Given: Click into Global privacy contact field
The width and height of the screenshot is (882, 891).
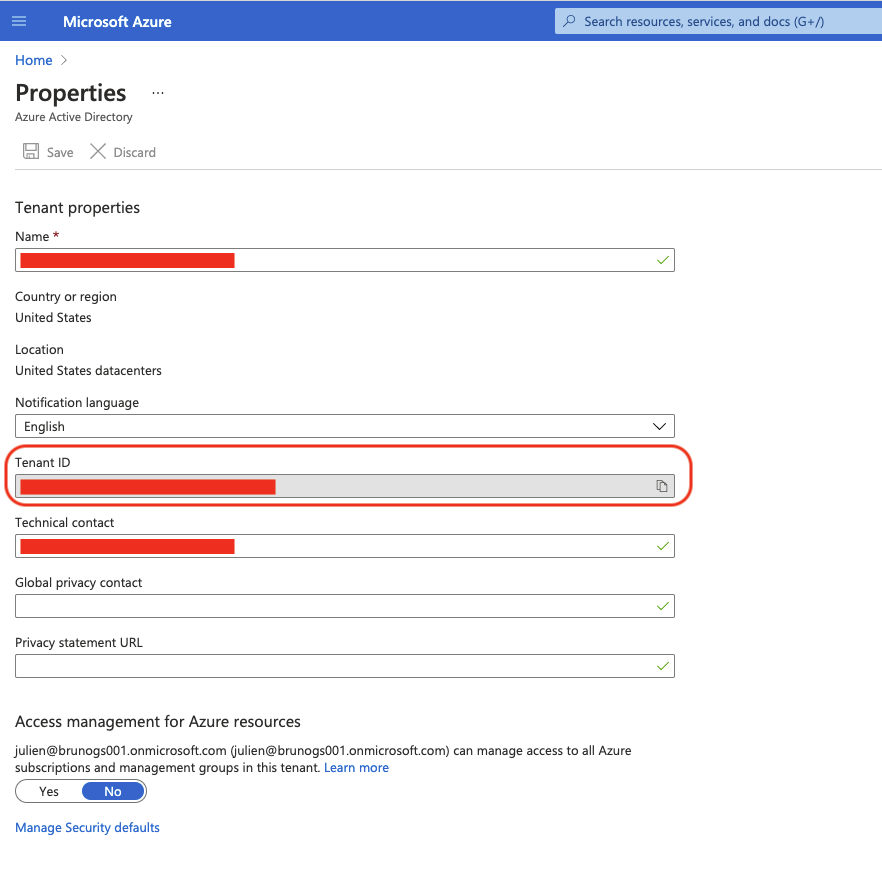Looking at the screenshot, I should tap(344, 606).
